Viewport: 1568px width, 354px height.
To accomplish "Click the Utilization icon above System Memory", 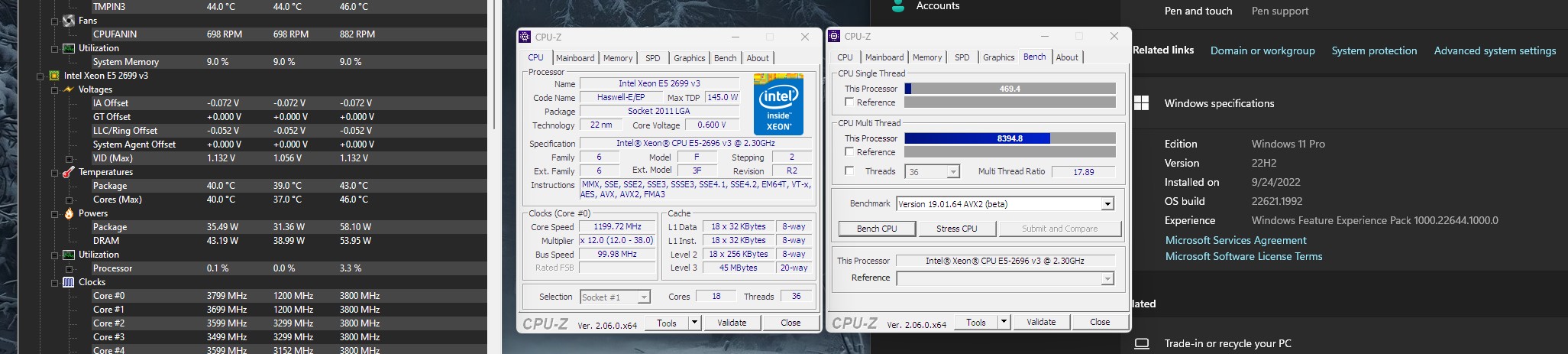I will tap(69, 48).
